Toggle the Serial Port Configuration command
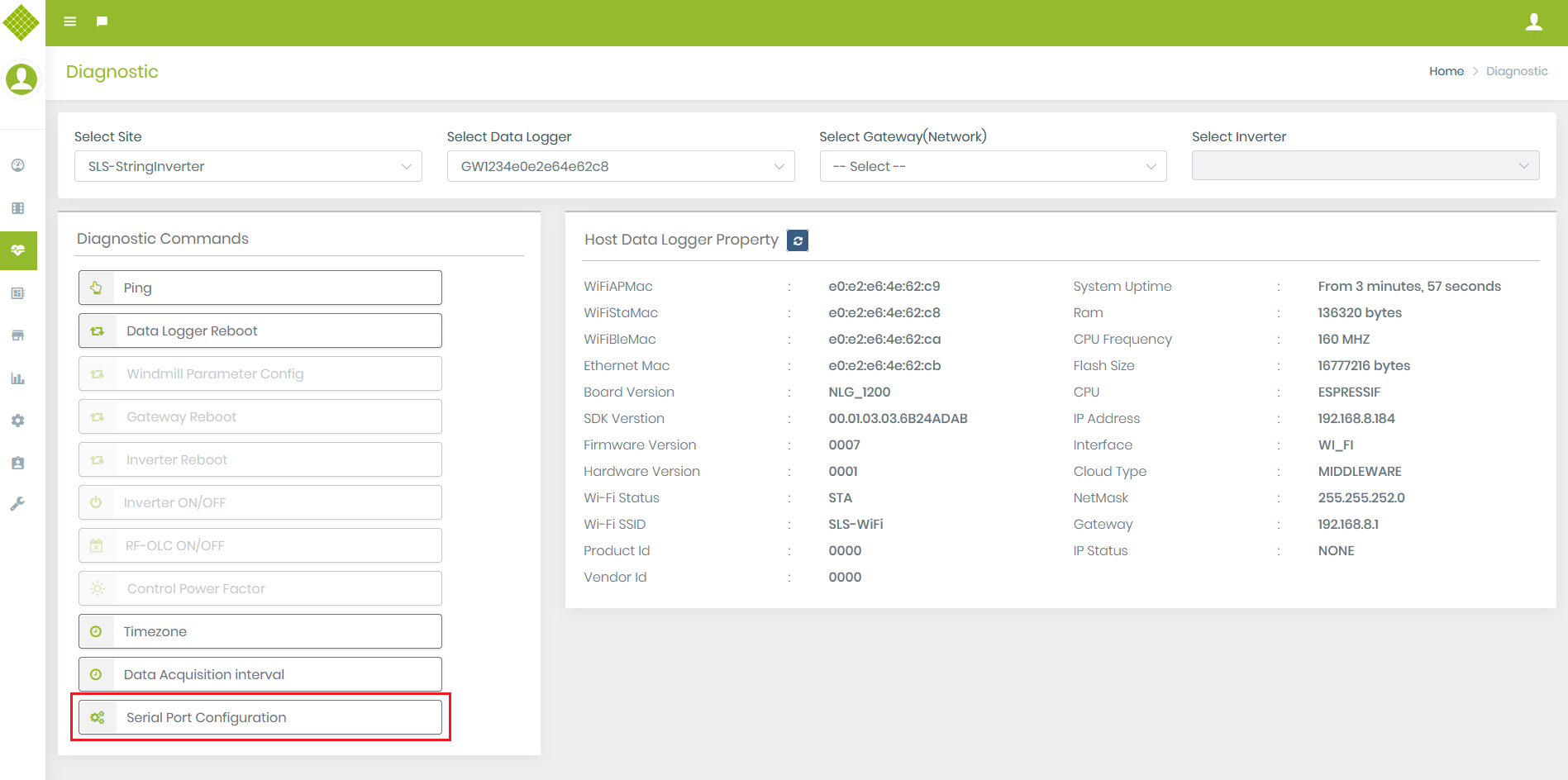This screenshot has width=1568, height=780. tap(260, 717)
